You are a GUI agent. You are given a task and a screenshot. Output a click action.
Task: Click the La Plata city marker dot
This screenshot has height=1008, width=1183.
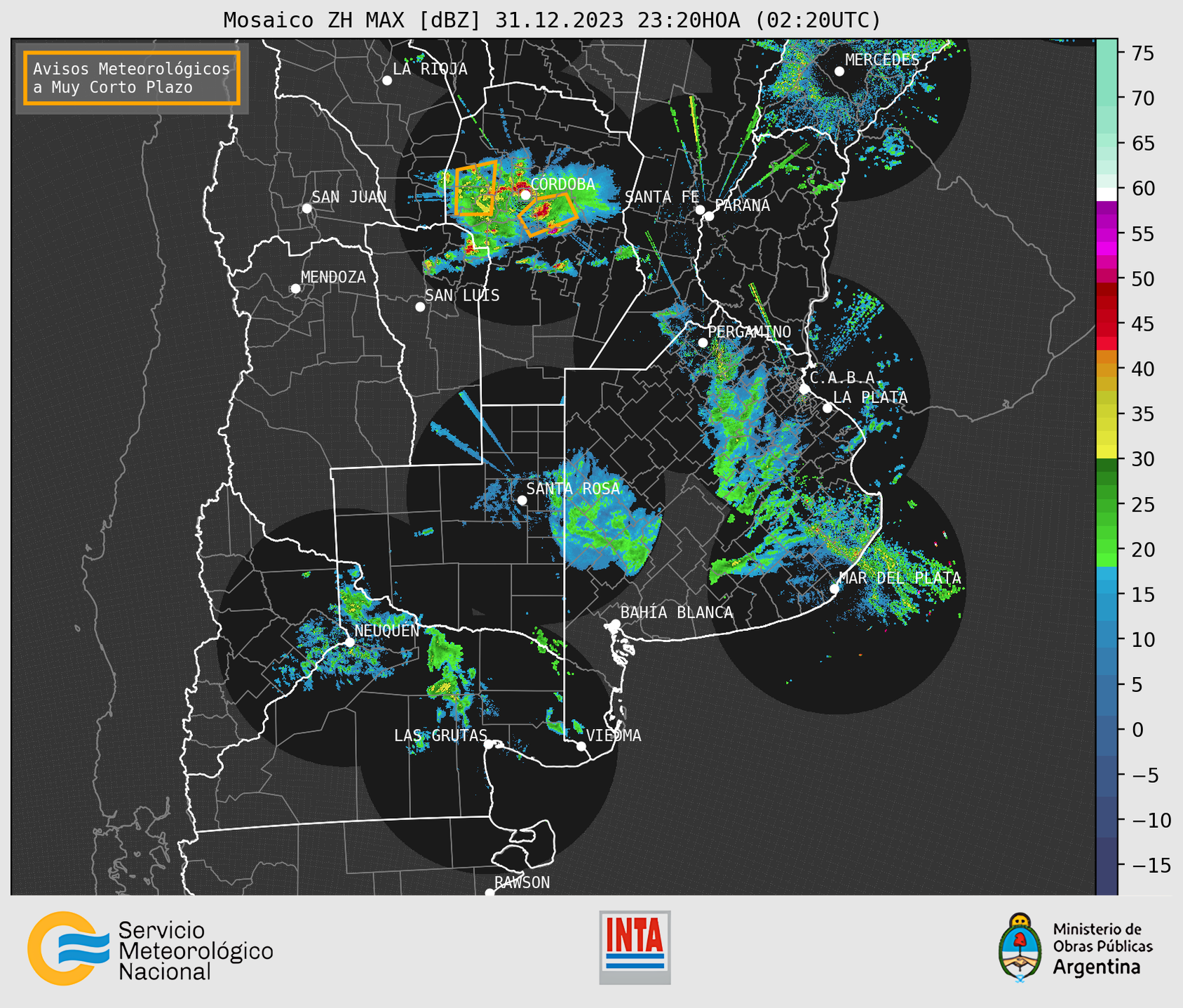point(827,408)
